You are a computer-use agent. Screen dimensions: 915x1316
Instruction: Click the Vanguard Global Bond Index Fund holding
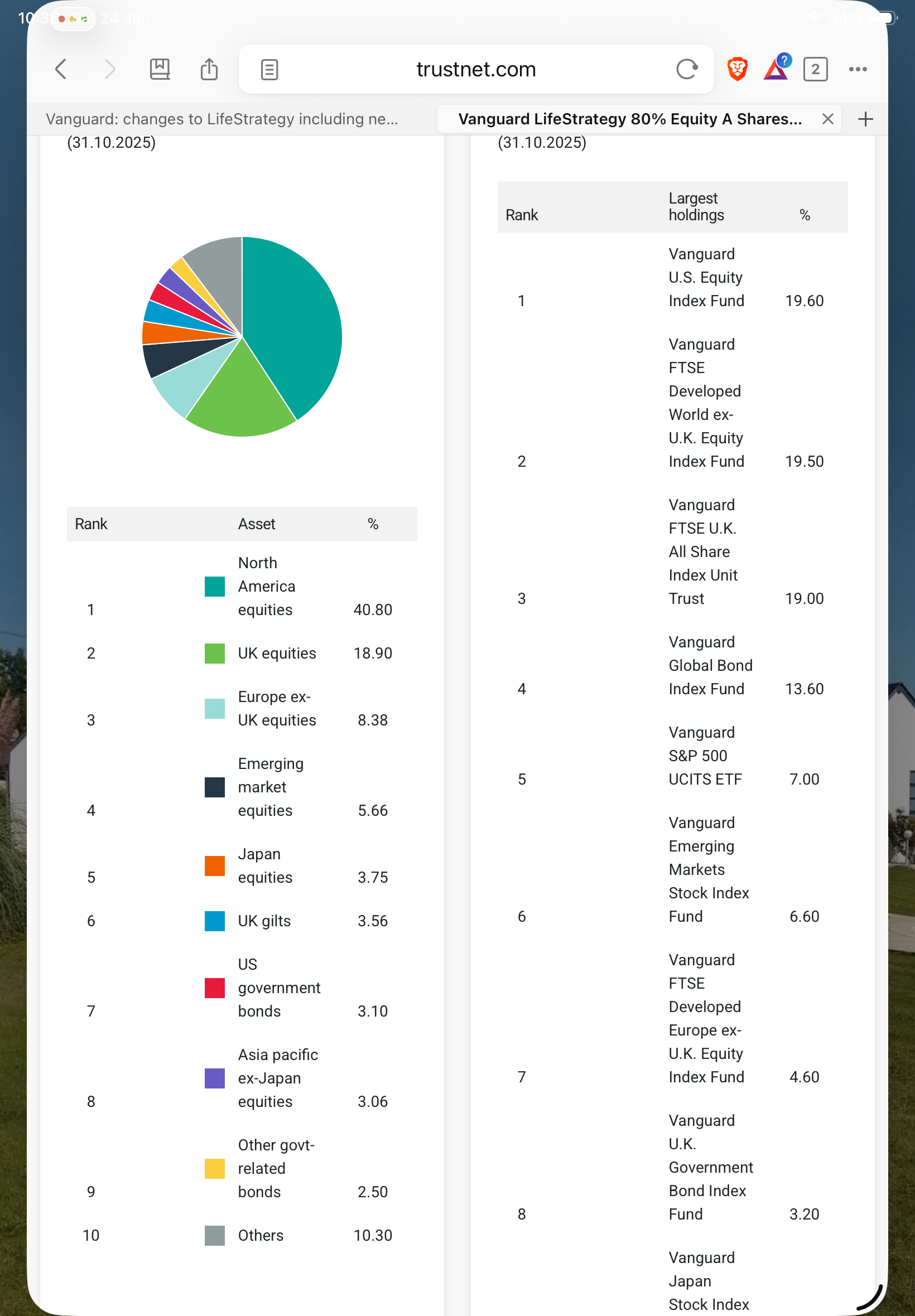click(710, 665)
